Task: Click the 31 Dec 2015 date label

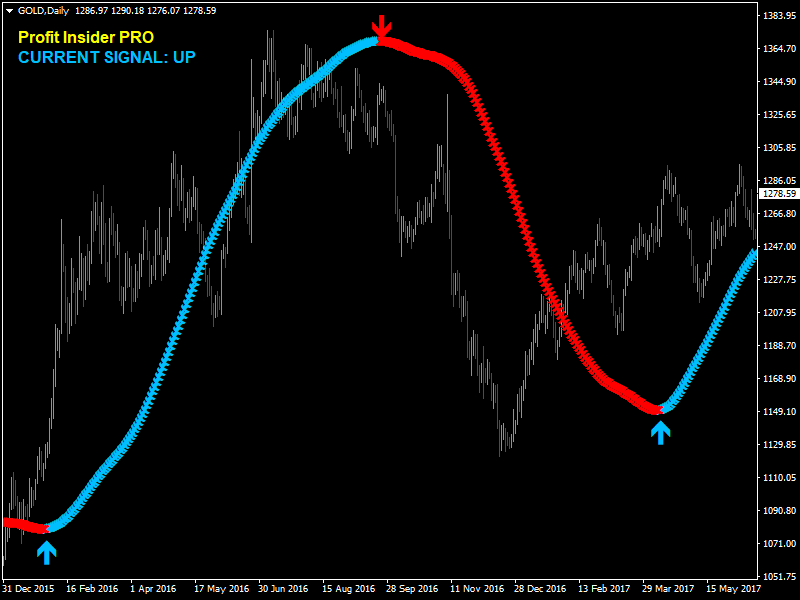Action: (28, 589)
